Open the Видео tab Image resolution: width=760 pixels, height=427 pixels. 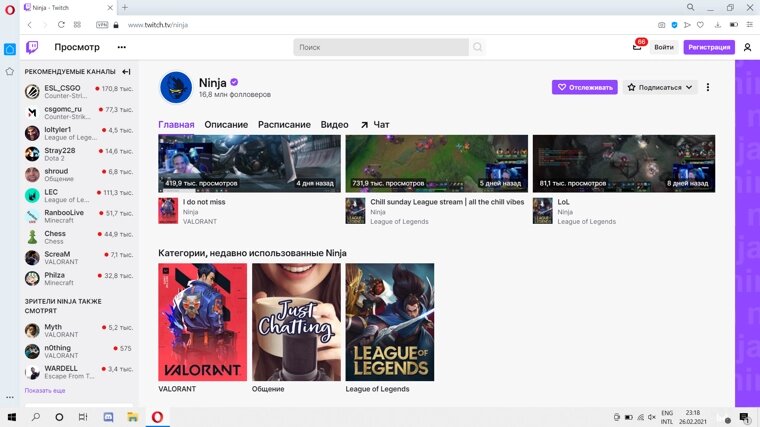pos(334,125)
